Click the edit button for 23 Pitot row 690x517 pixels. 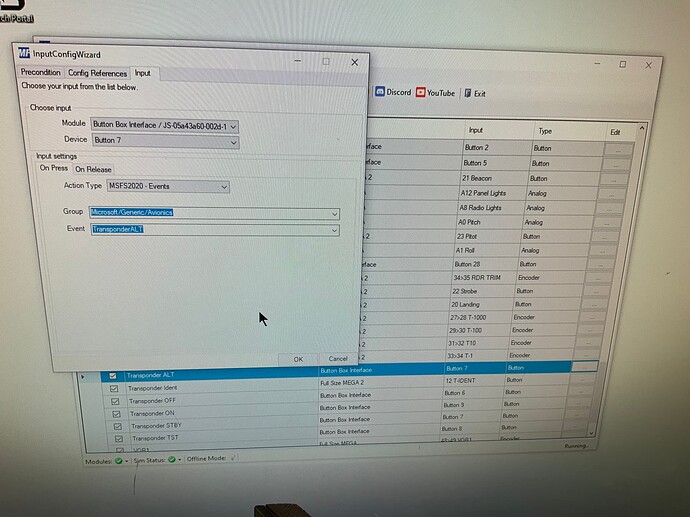pyautogui.click(x=604, y=238)
